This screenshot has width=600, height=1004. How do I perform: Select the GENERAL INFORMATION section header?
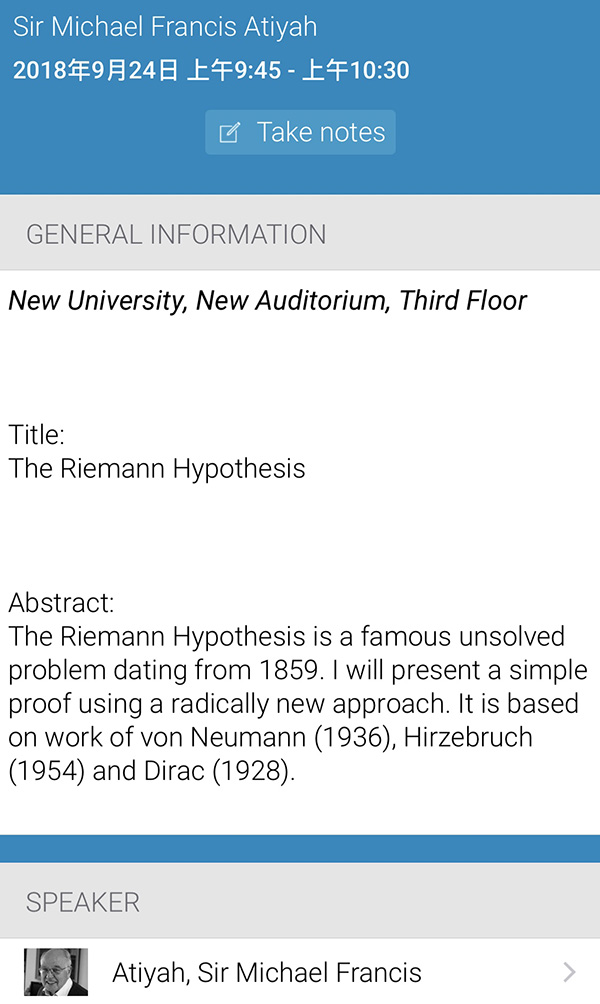(x=300, y=233)
